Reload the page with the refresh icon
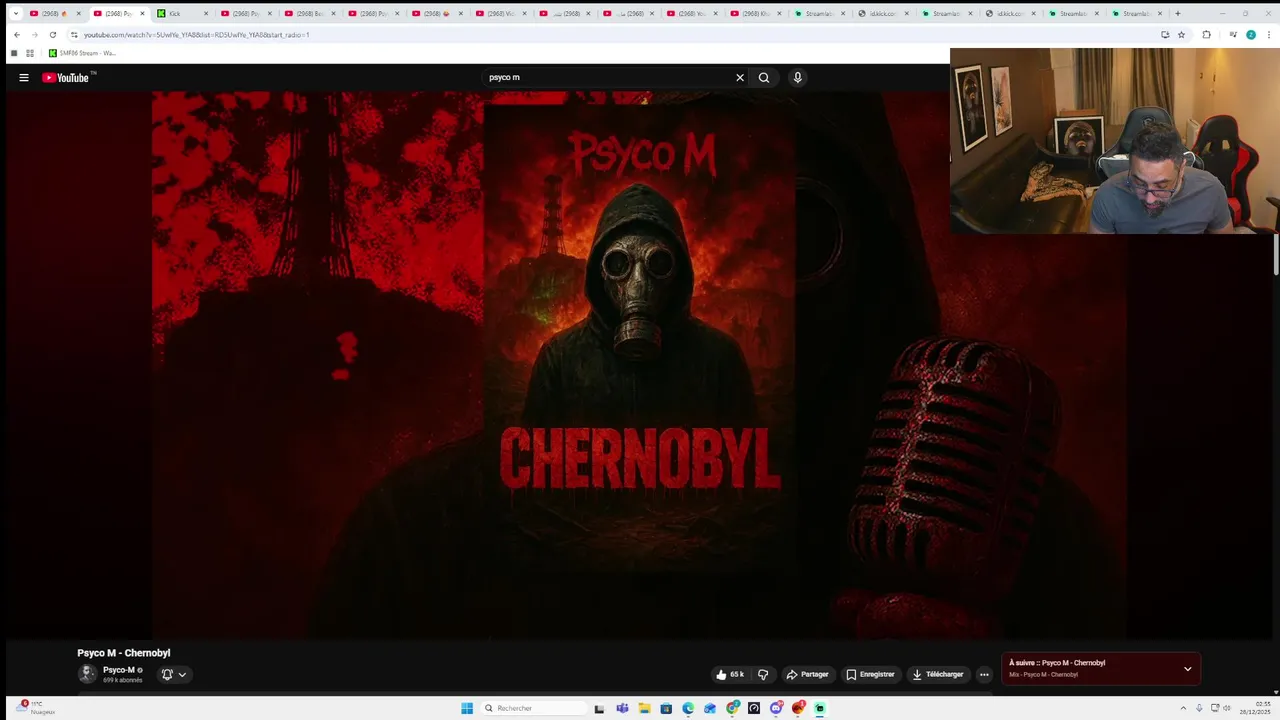This screenshot has height=720, width=1280. click(53, 35)
